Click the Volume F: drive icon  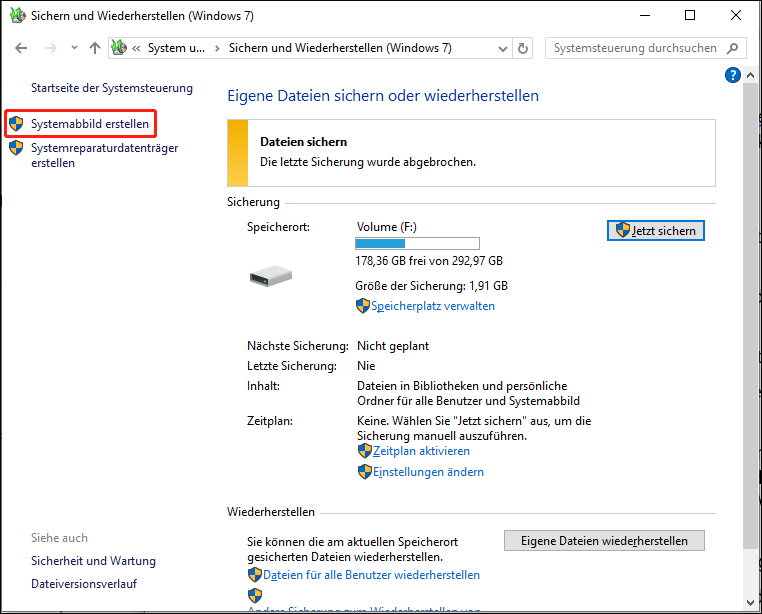pyautogui.click(x=271, y=276)
